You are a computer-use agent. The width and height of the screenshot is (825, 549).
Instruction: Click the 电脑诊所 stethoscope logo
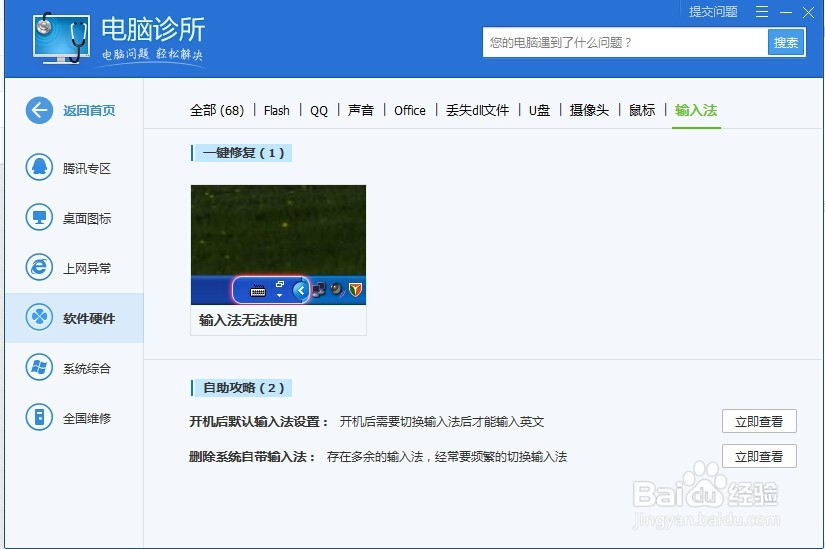tap(61, 38)
